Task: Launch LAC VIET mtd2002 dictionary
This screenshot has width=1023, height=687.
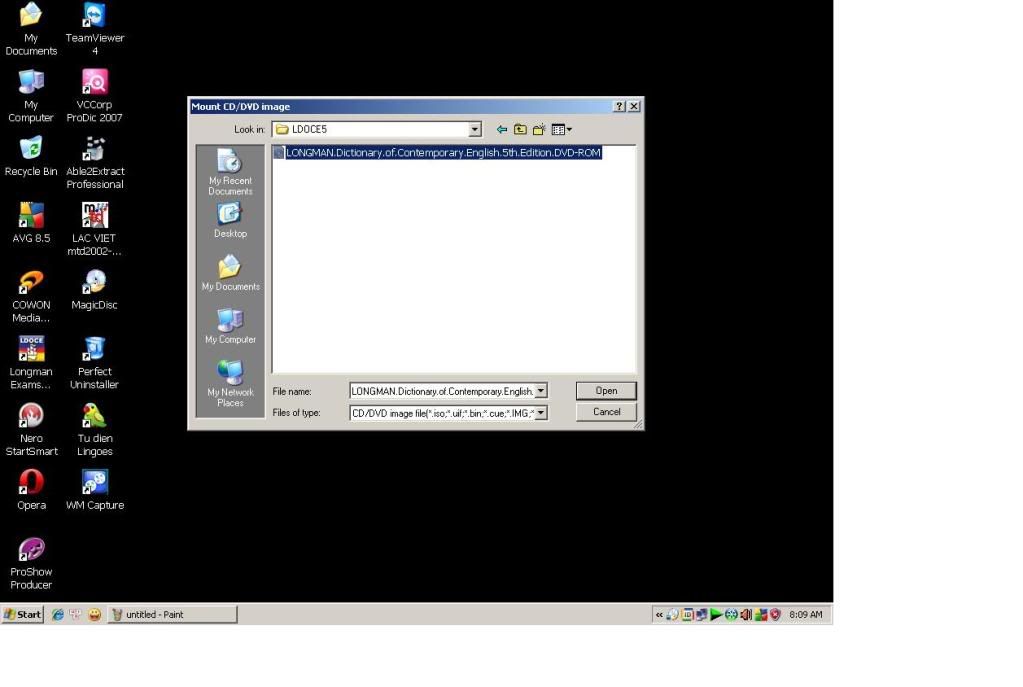Action: click(x=95, y=229)
